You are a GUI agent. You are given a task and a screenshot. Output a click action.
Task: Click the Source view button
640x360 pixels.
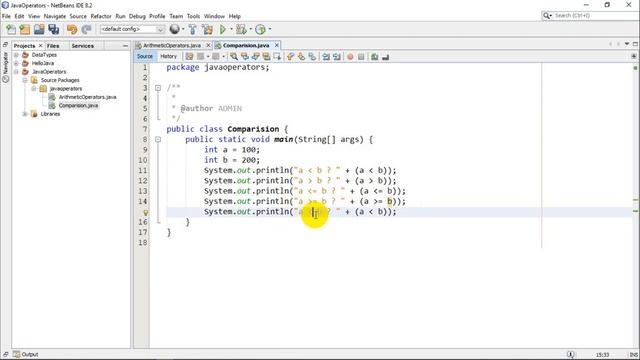click(145, 56)
